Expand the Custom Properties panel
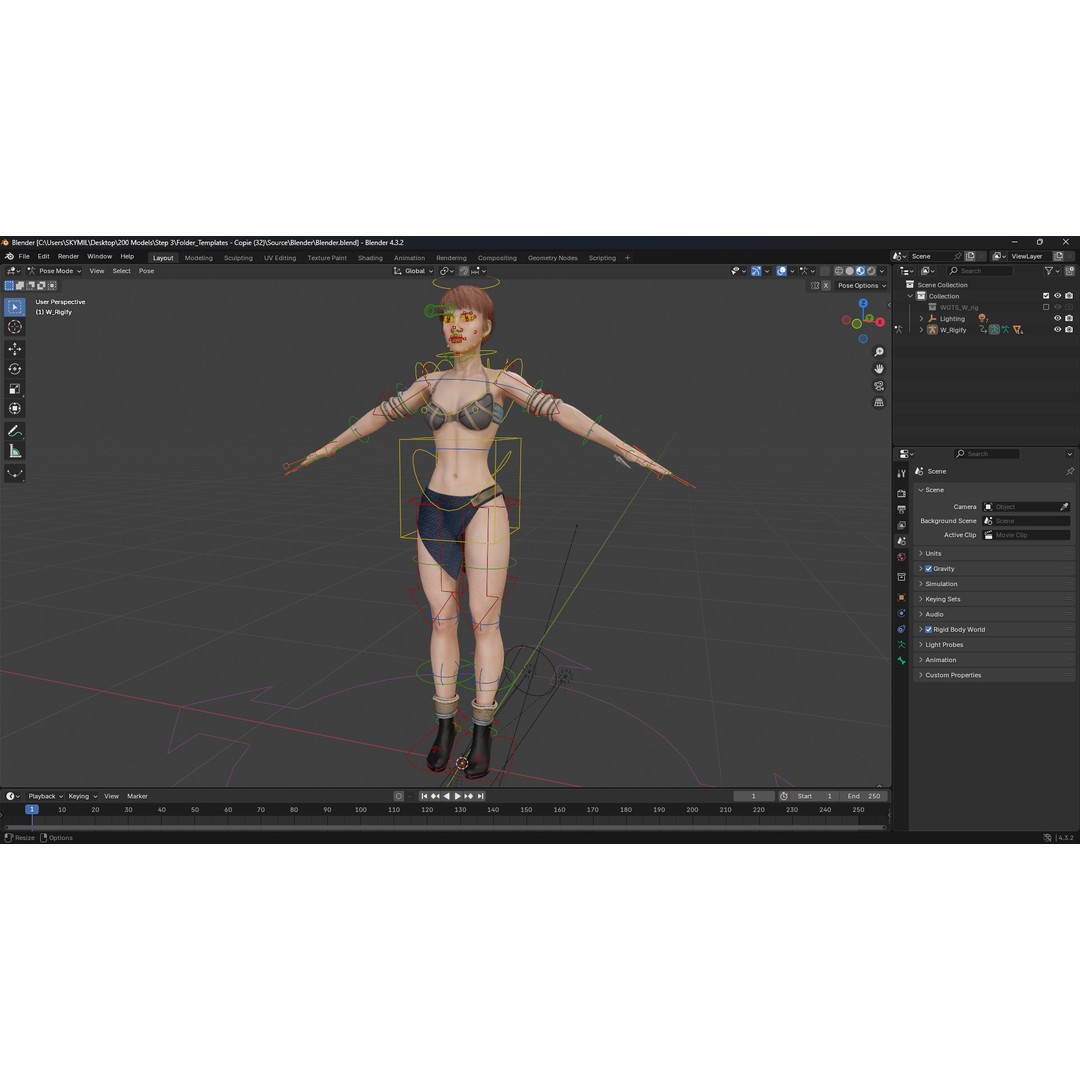 point(994,675)
